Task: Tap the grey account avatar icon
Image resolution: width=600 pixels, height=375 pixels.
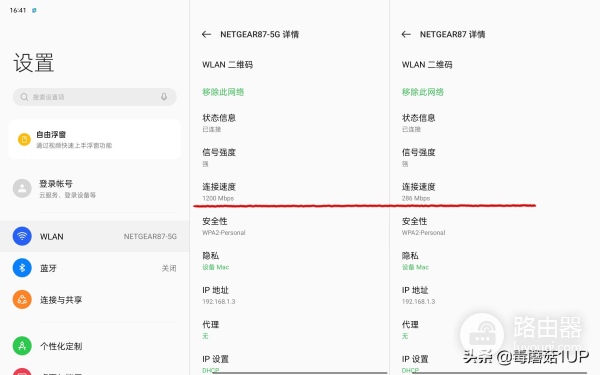Action: pos(22,188)
